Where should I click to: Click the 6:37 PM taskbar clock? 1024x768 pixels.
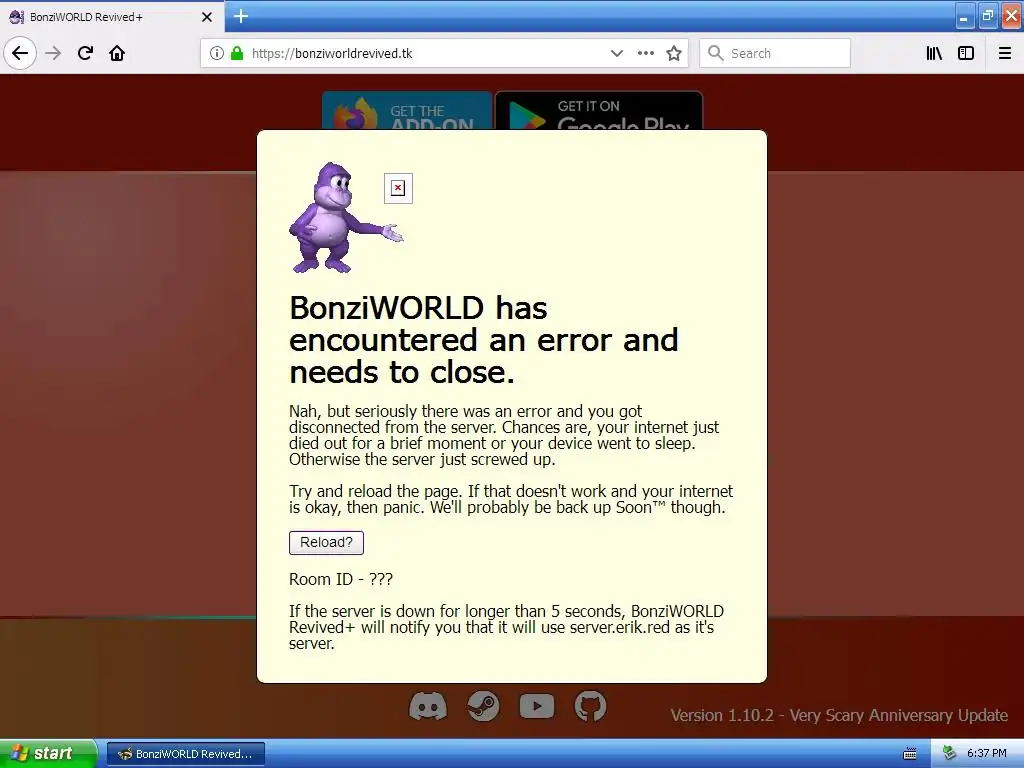click(987, 754)
